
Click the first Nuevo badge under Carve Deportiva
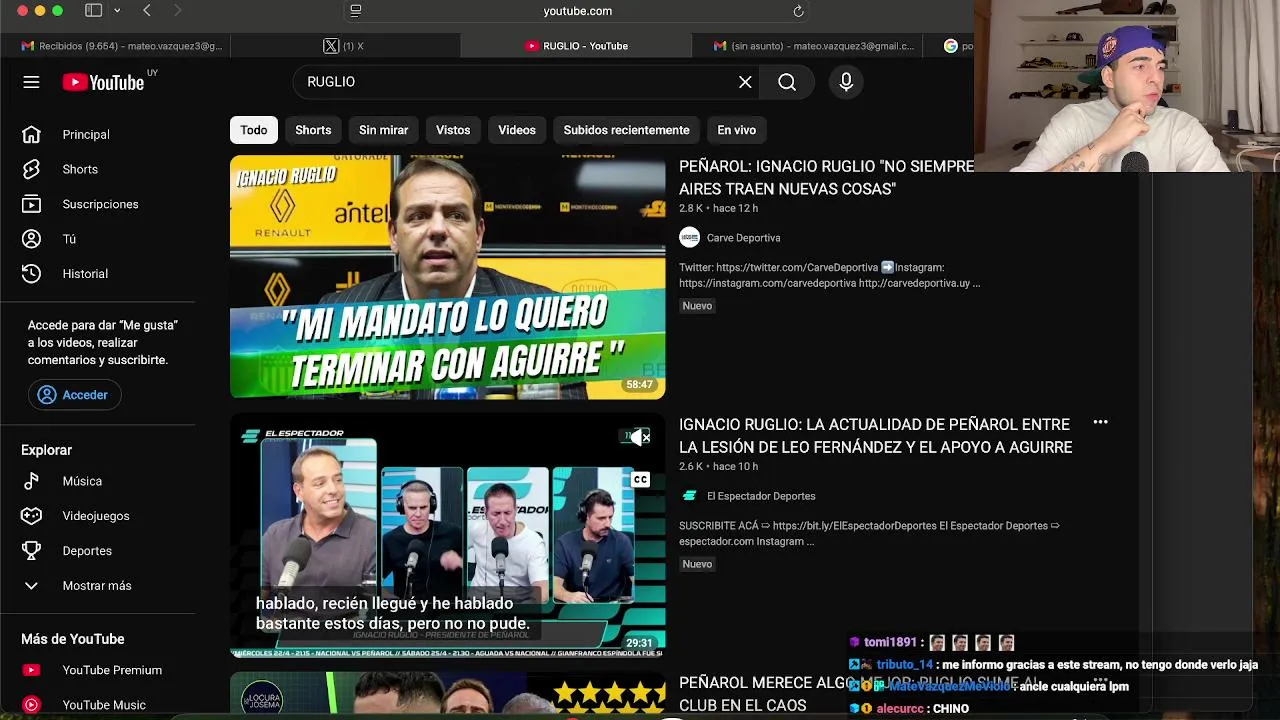[x=697, y=306]
